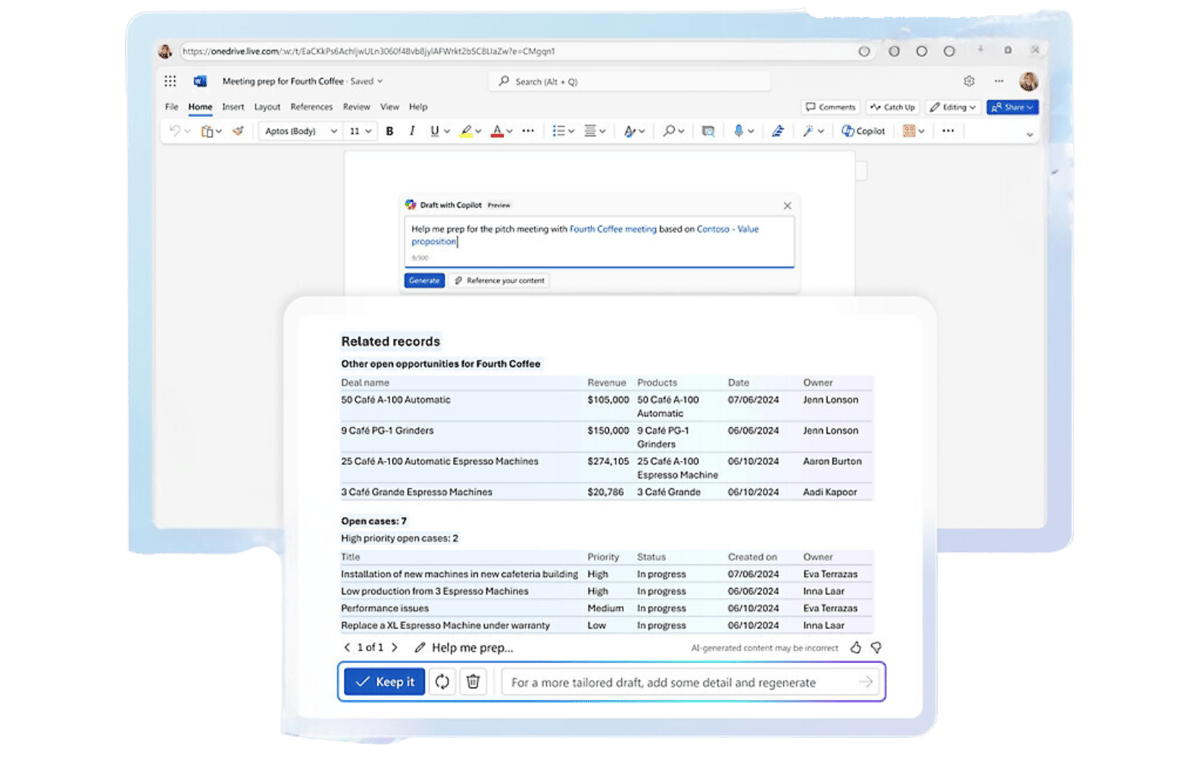Open the app launcher waffle icon
1200x757 pixels.
coord(170,81)
